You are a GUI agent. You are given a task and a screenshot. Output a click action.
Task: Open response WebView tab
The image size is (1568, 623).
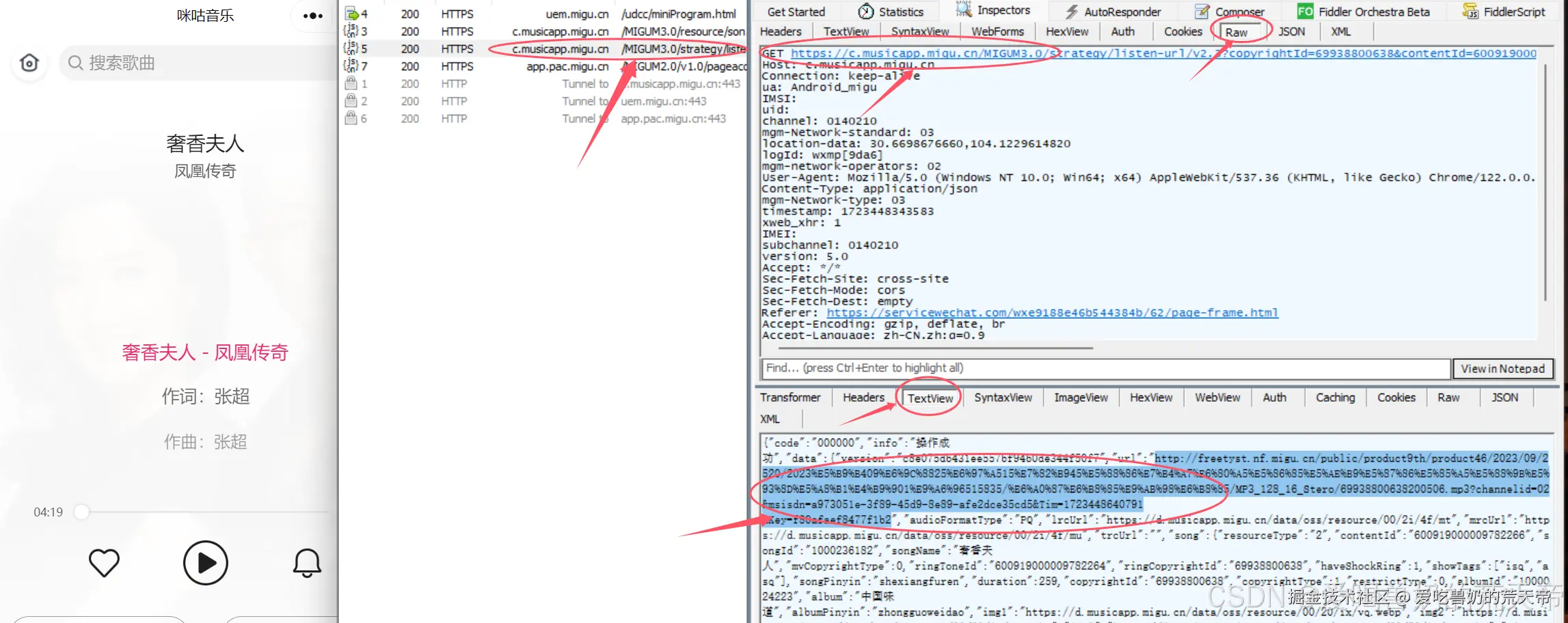coord(1217,398)
